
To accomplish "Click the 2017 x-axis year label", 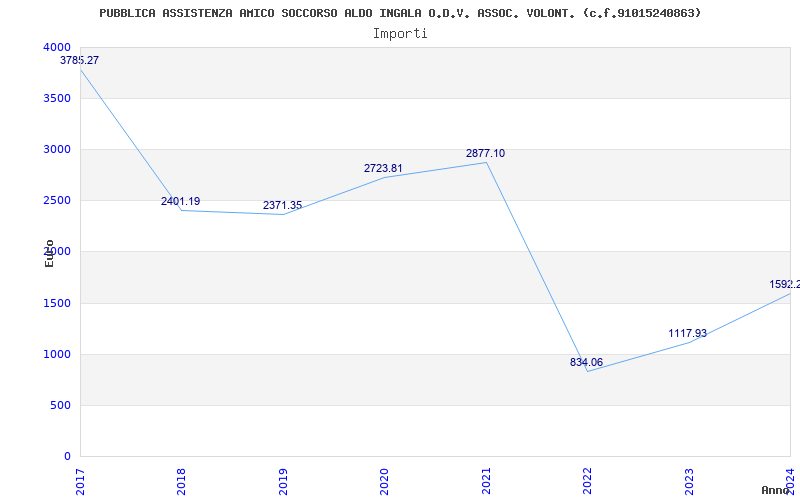I will coord(80,481).
